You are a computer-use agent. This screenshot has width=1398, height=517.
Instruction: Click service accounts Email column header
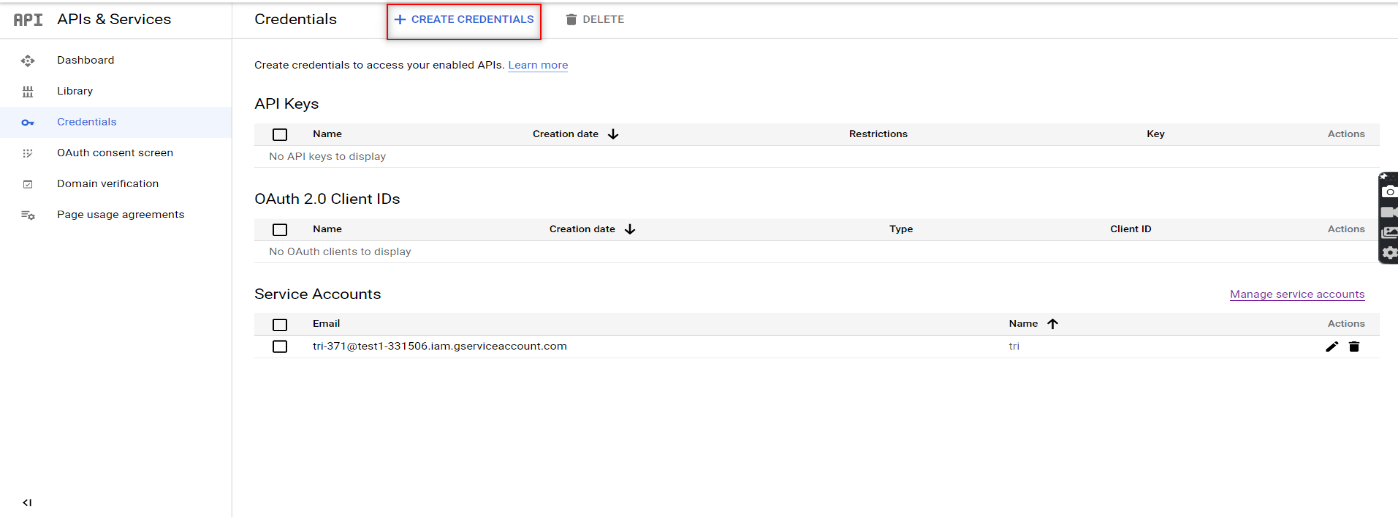326,324
